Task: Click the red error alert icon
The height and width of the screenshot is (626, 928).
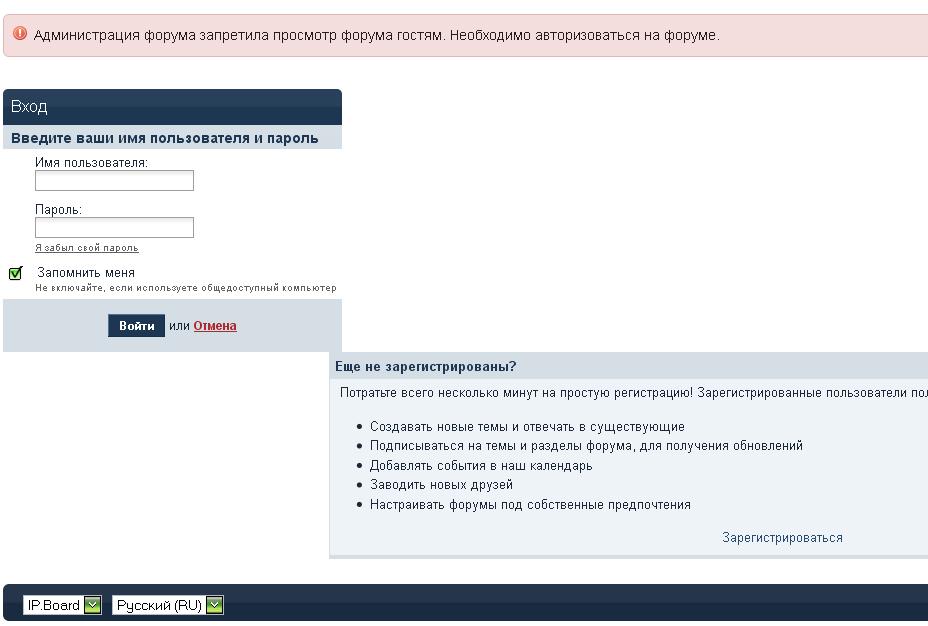Action: [20, 34]
